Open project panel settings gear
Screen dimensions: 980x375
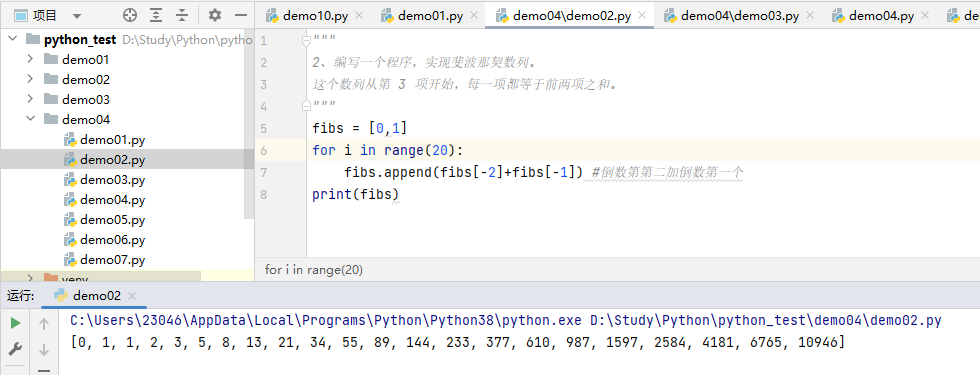214,15
